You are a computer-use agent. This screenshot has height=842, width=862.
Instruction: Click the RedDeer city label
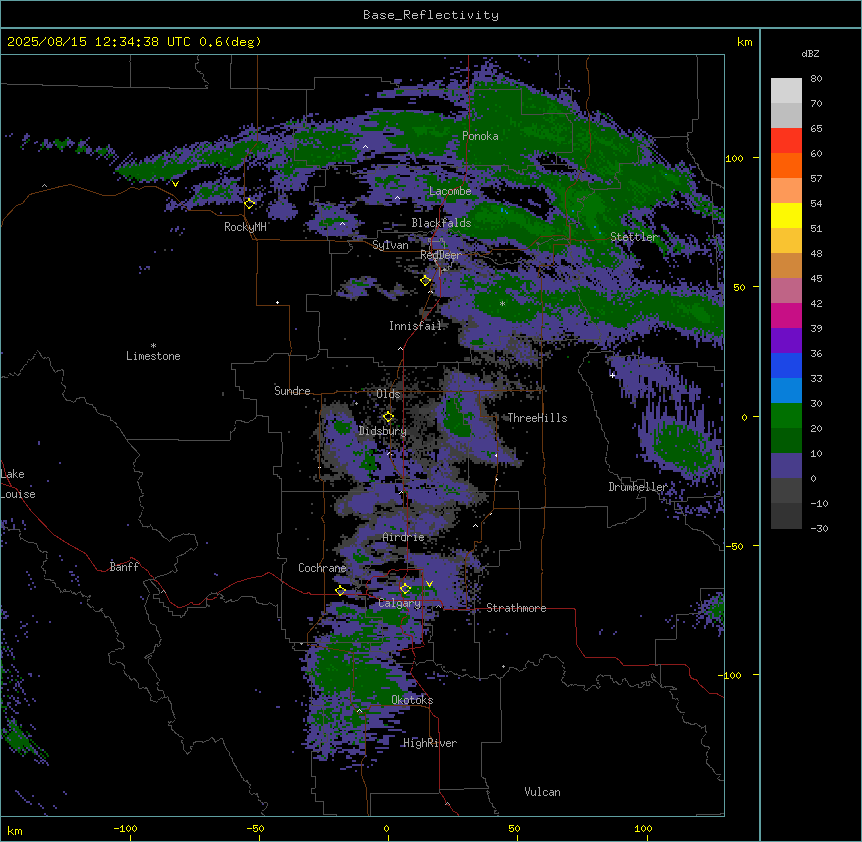(x=441, y=254)
